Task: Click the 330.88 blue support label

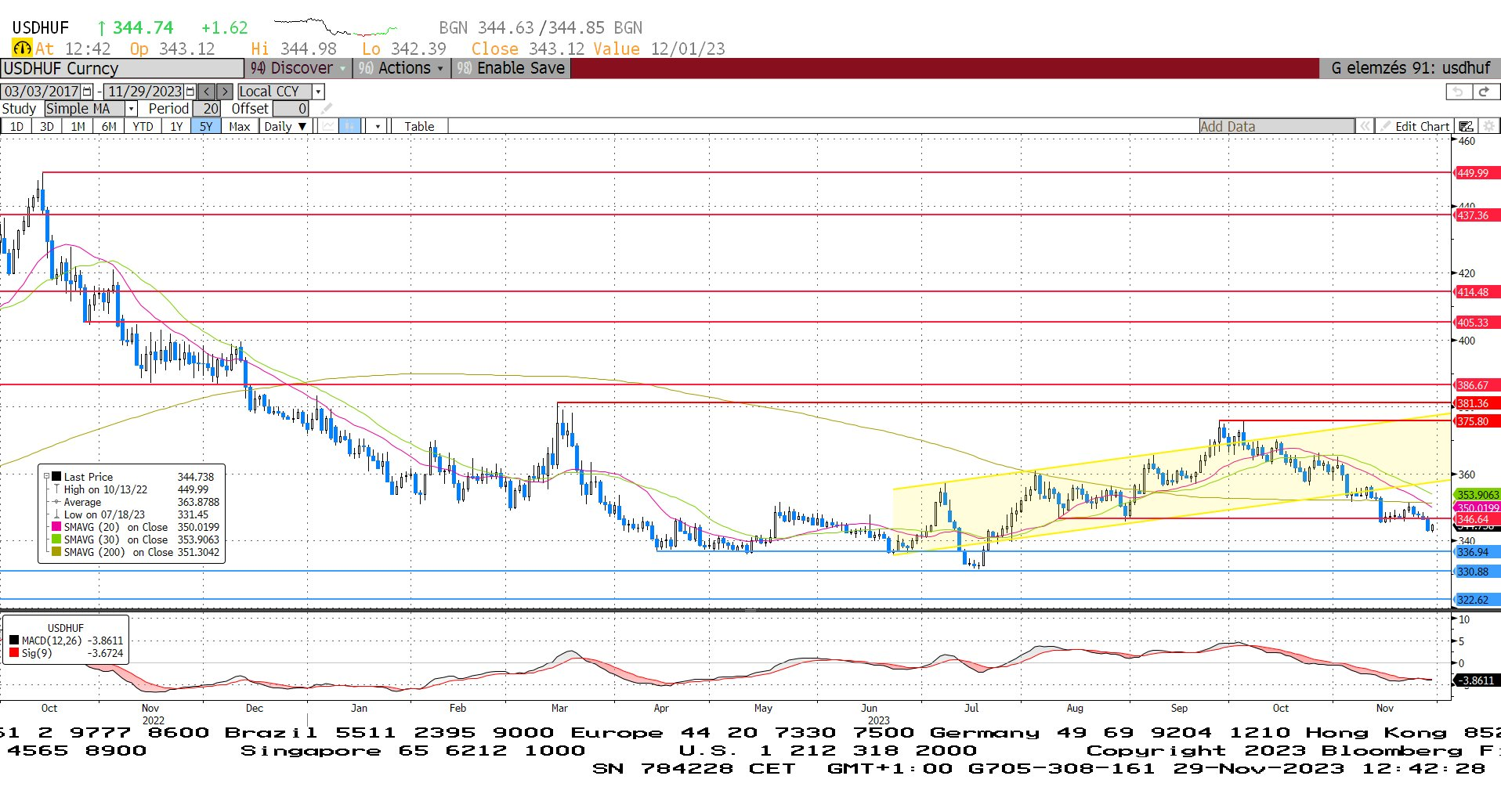Action: point(1476,572)
